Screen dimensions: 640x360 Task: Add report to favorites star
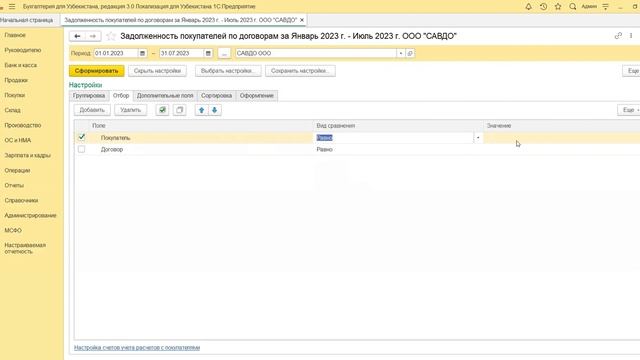111,36
